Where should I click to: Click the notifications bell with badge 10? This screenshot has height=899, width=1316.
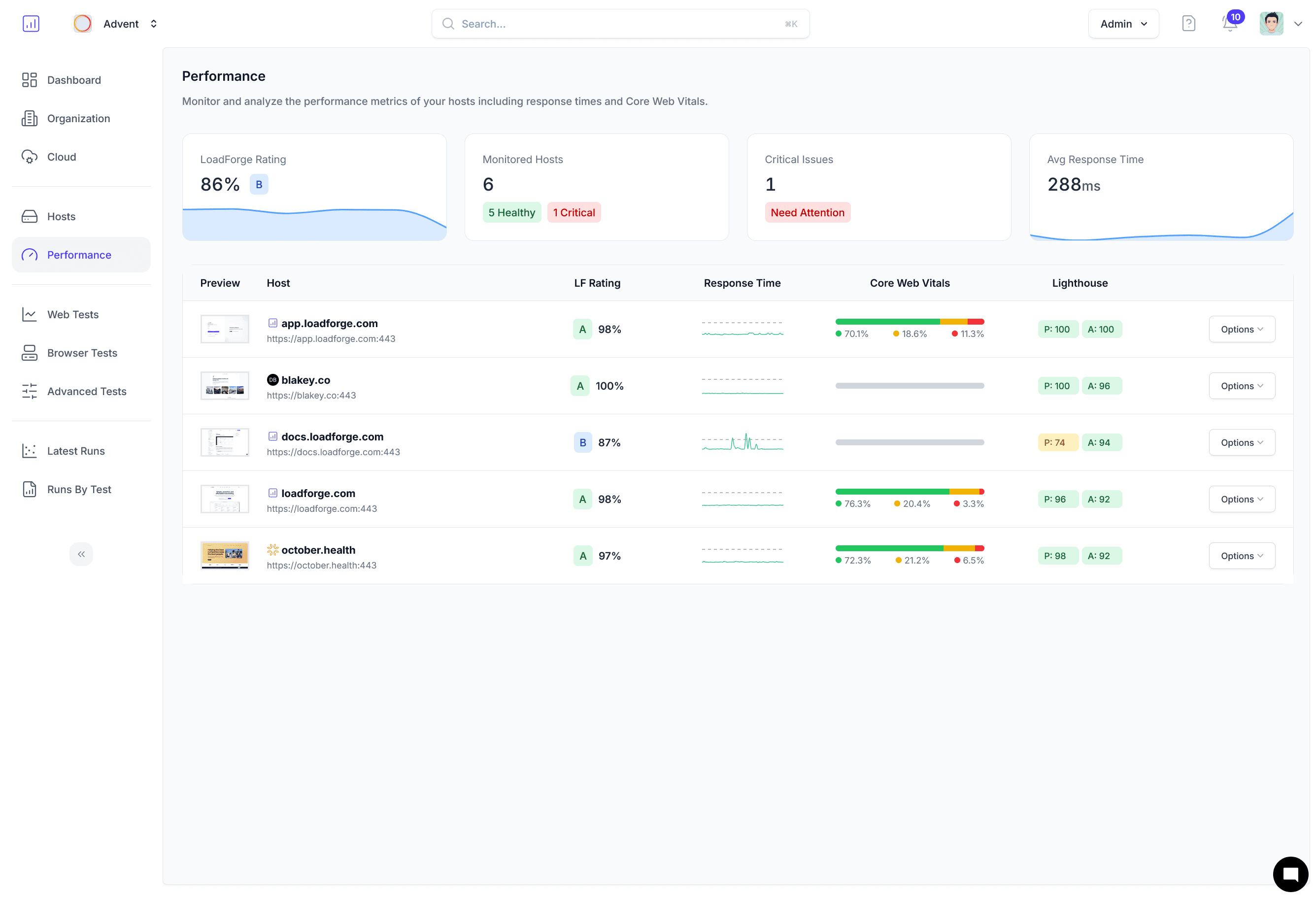coord(1229,24)
